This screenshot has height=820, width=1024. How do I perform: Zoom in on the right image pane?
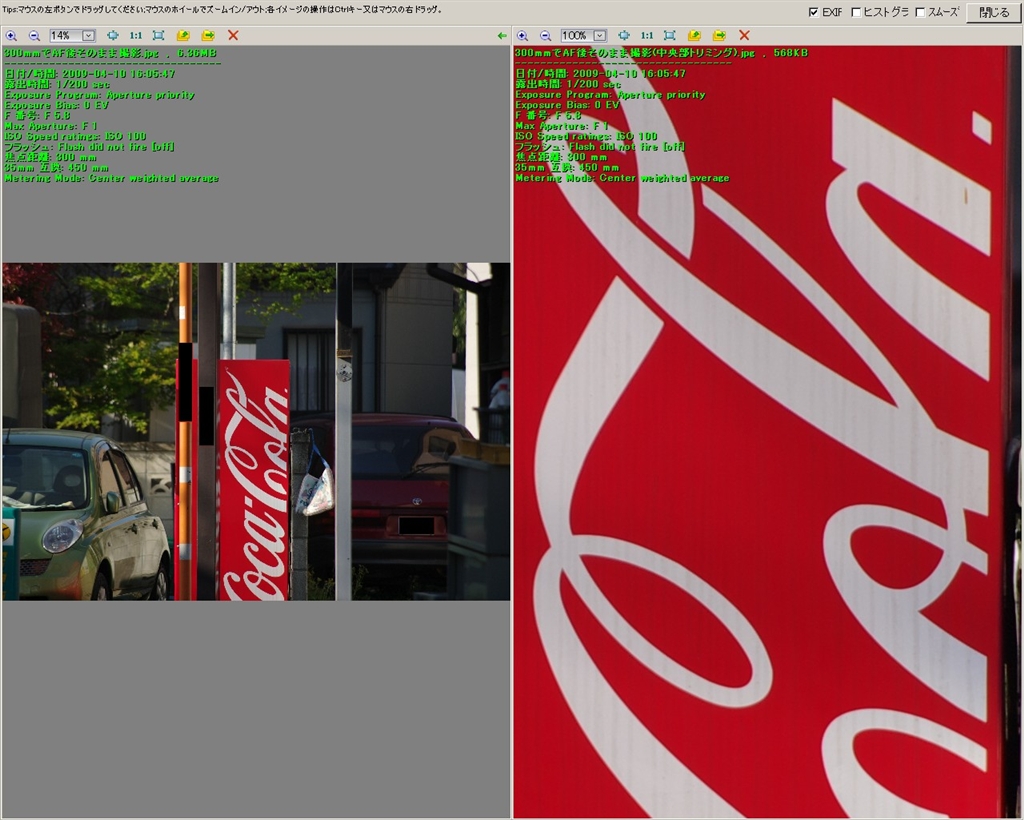click(x=522, y=36)
